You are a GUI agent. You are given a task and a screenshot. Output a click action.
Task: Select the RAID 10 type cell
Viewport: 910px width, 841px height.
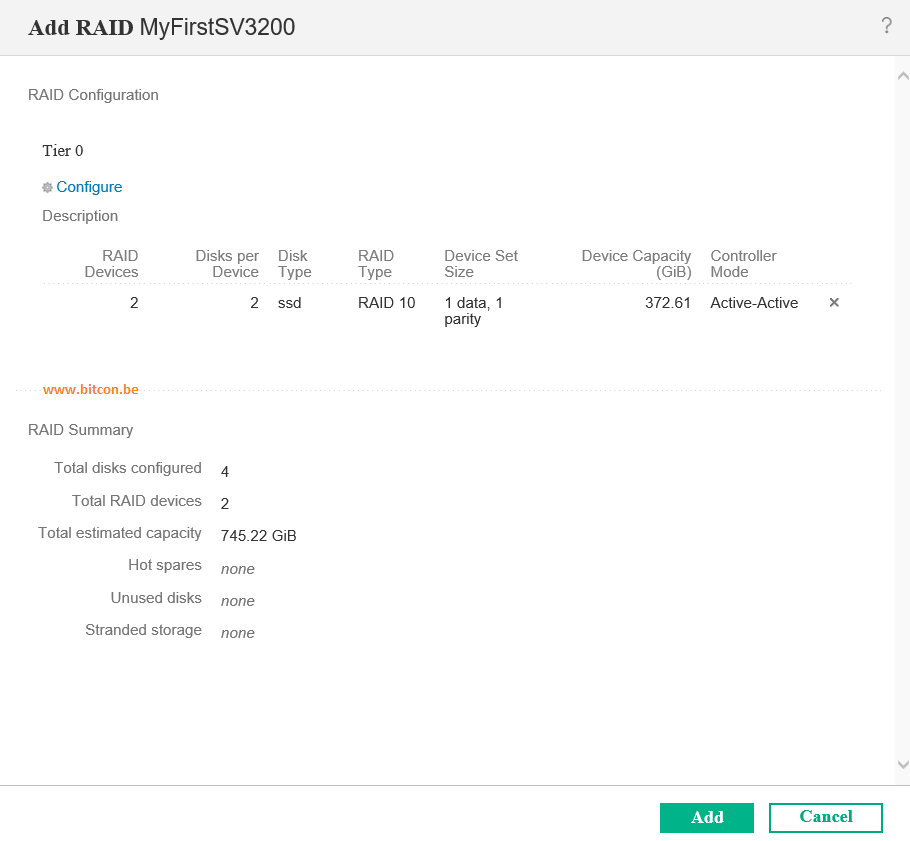387,303
